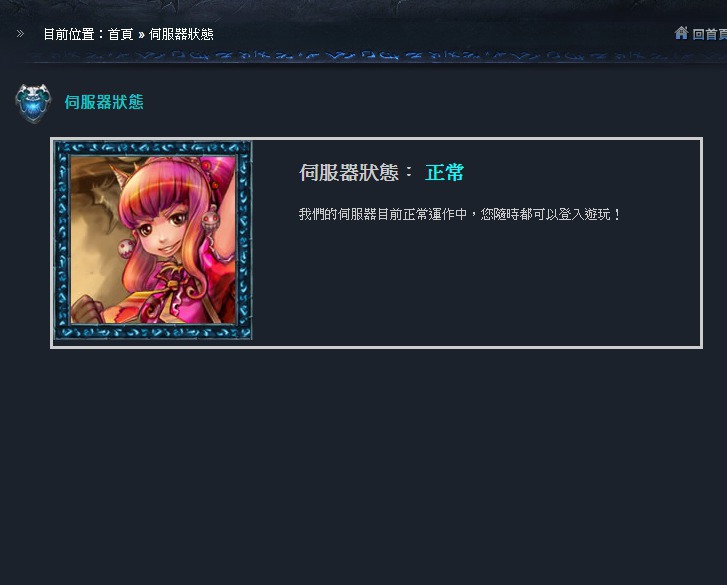Click the double-chevron icon before 目前位置
The width and height of the screenshot is (727, 585).
pyautogui.click(x=20, y=33)
